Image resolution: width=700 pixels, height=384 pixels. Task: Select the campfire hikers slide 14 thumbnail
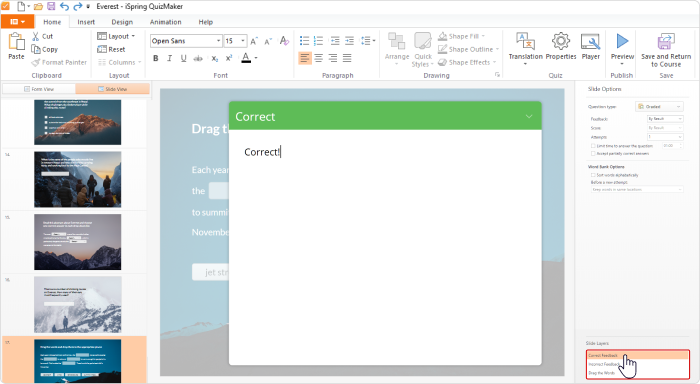(78, 179)
